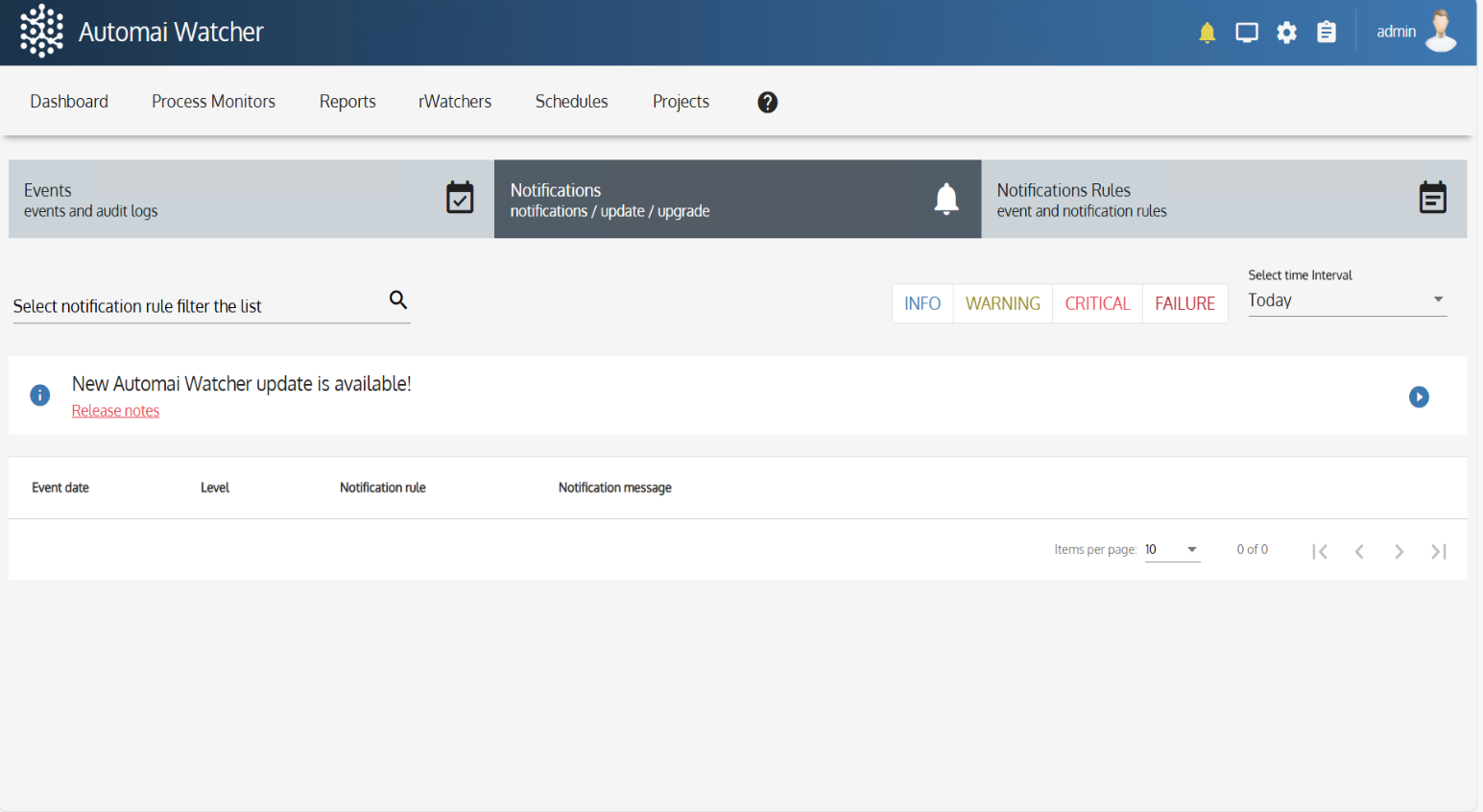
Task: Open the Dashboard menu
Action: tap(69, 102)
